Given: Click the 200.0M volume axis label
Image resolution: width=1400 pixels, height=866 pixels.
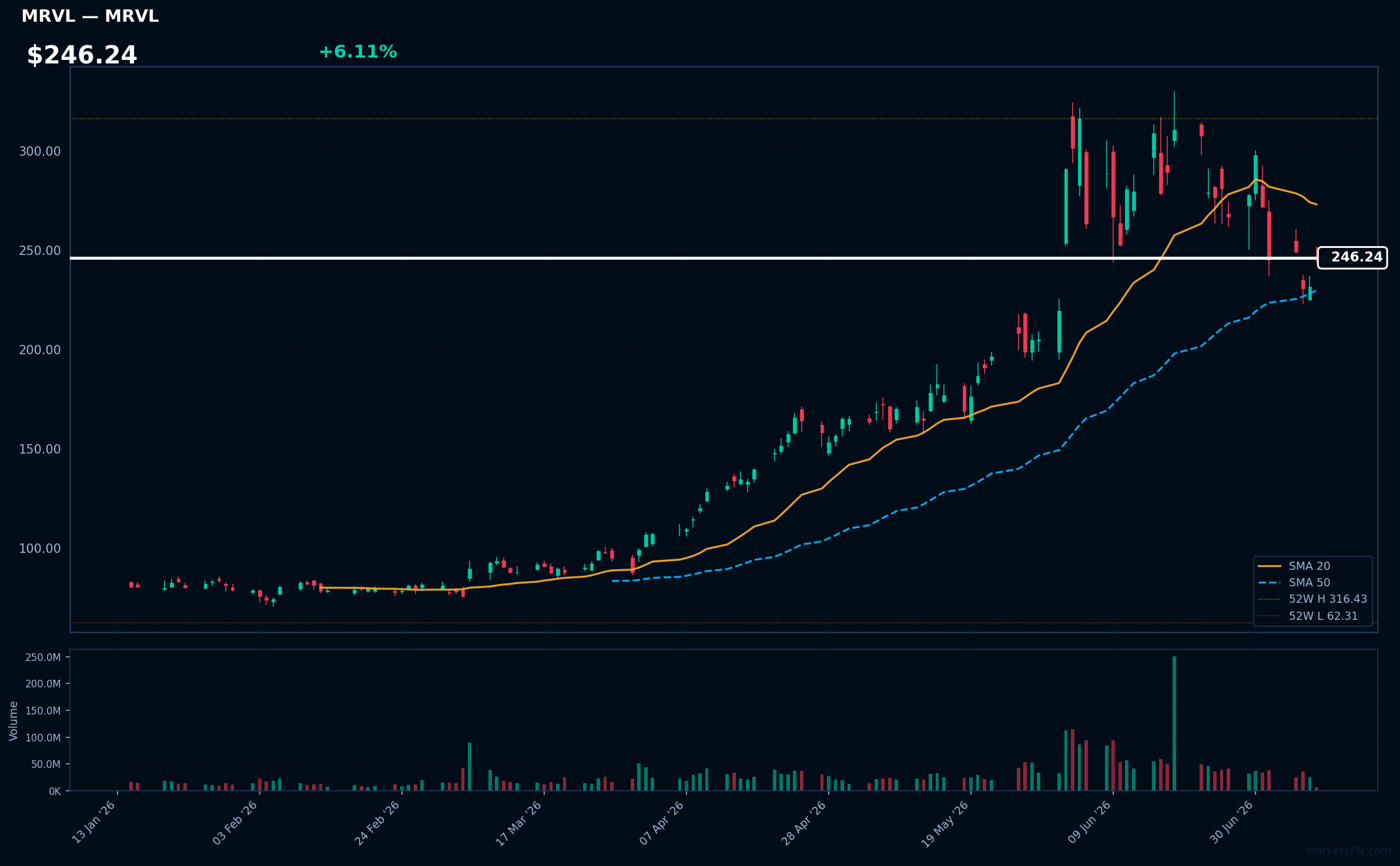Looking at the screenshot, I should 43,684.
